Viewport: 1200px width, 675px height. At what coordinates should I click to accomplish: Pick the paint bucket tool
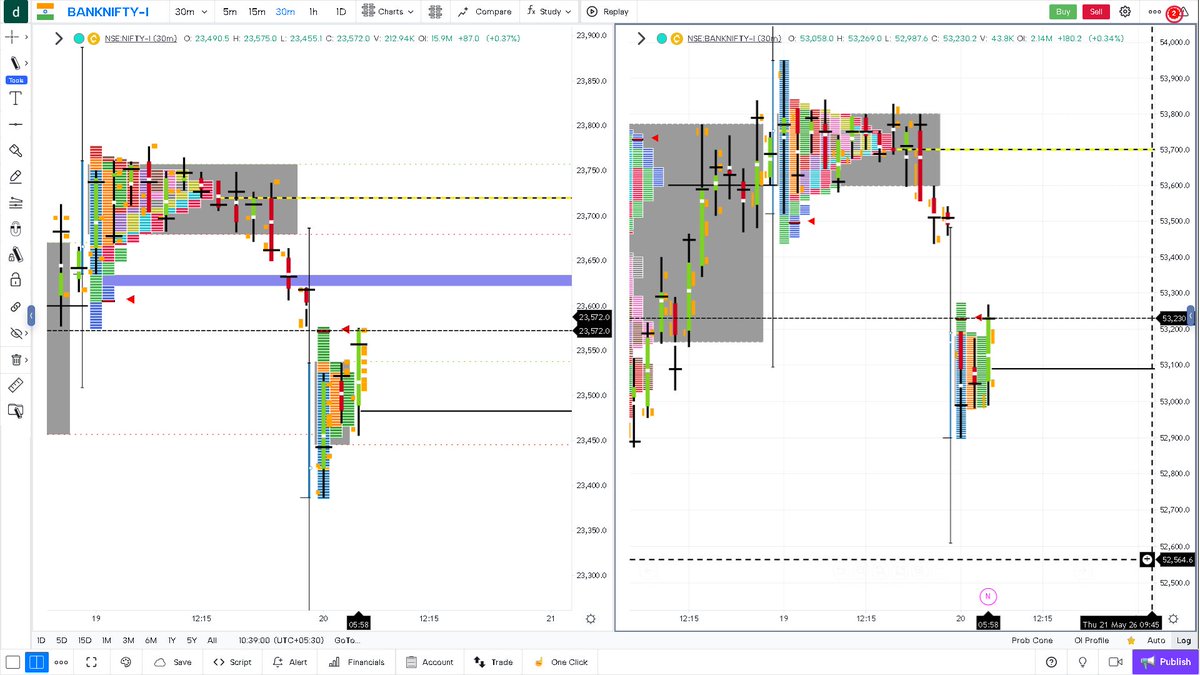[x=15, y=150]
